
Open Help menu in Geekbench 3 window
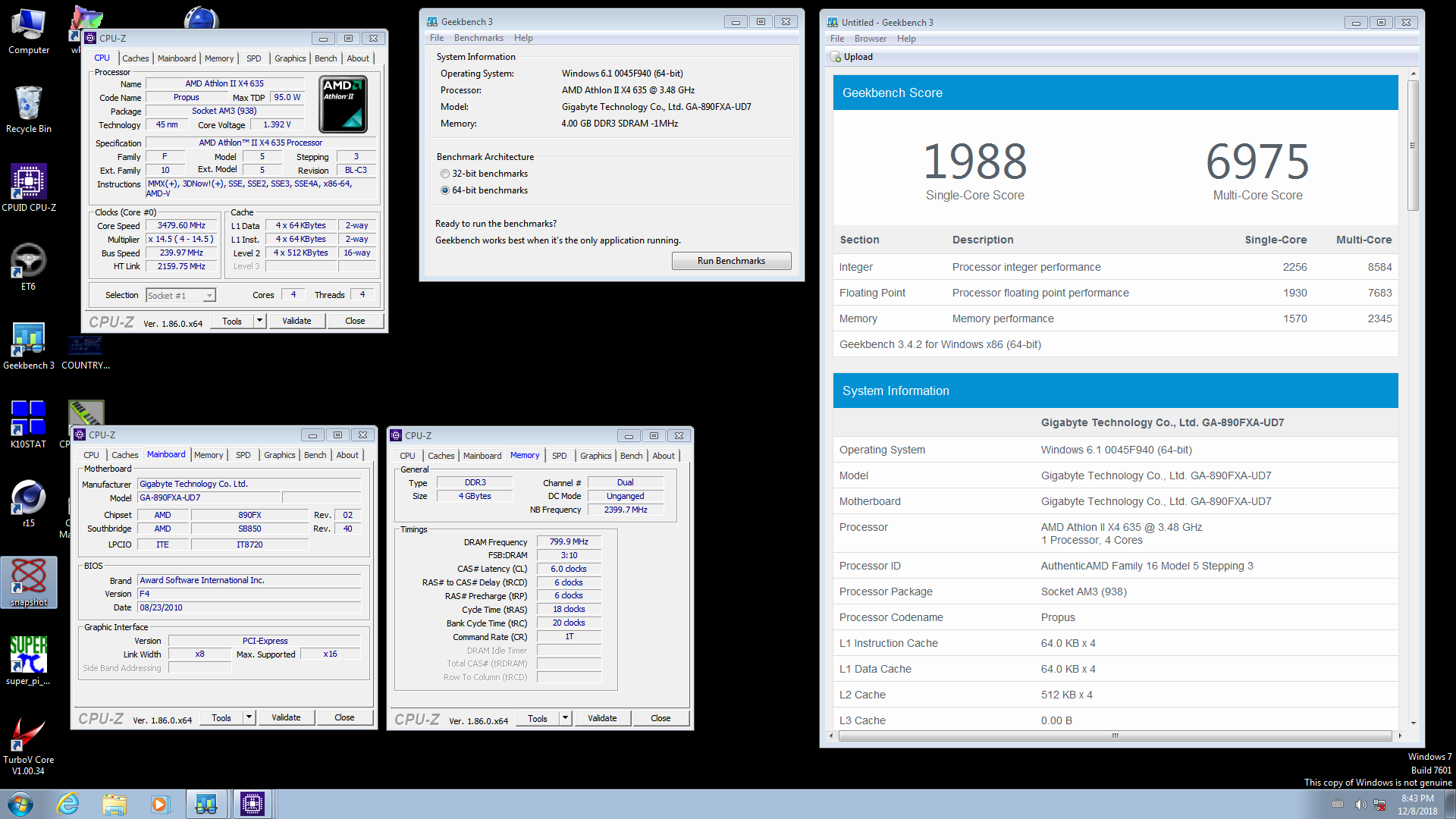click(x=523, y=38)
